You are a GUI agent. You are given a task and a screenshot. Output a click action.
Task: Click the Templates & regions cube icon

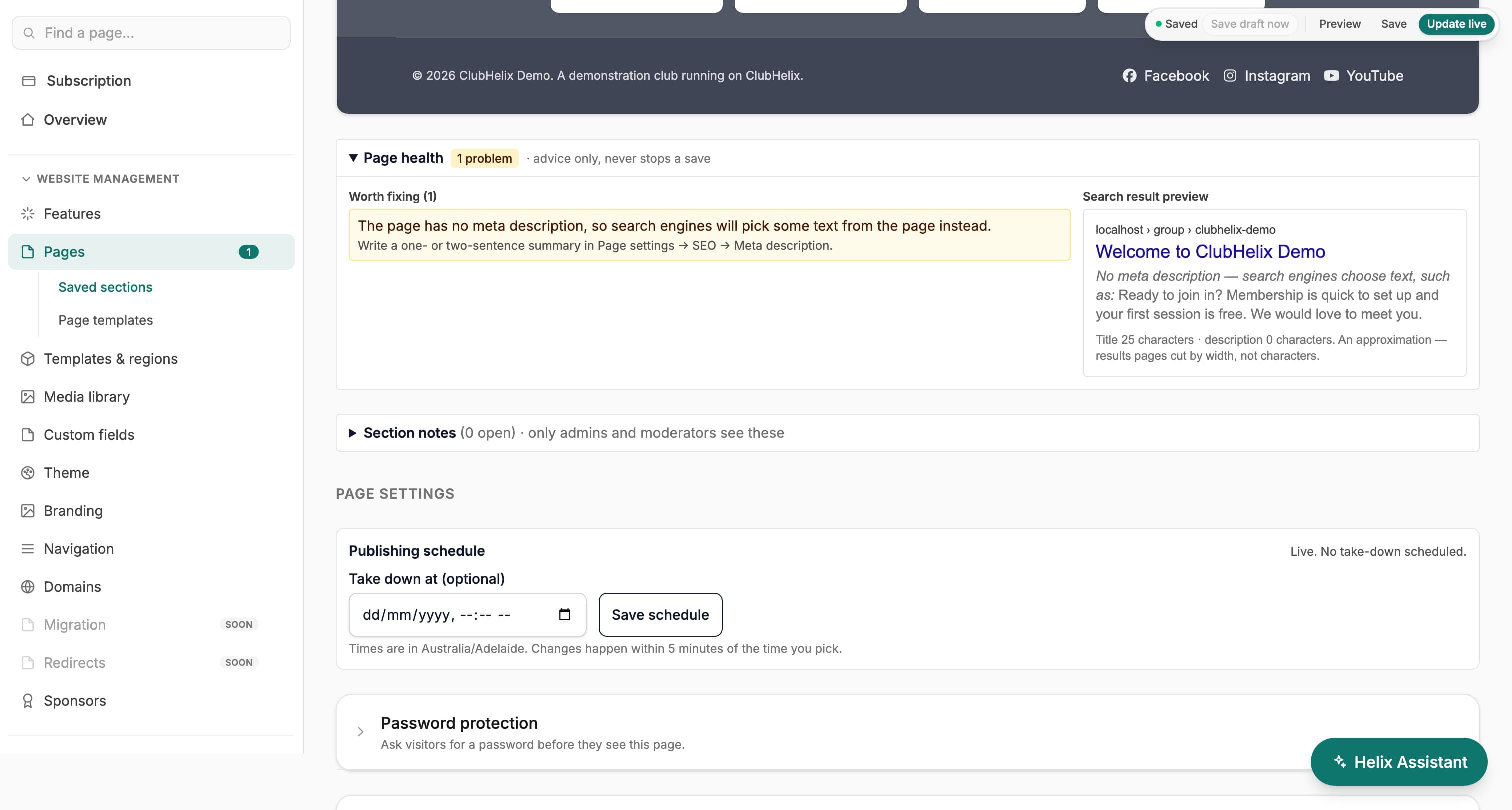(27, 358)
